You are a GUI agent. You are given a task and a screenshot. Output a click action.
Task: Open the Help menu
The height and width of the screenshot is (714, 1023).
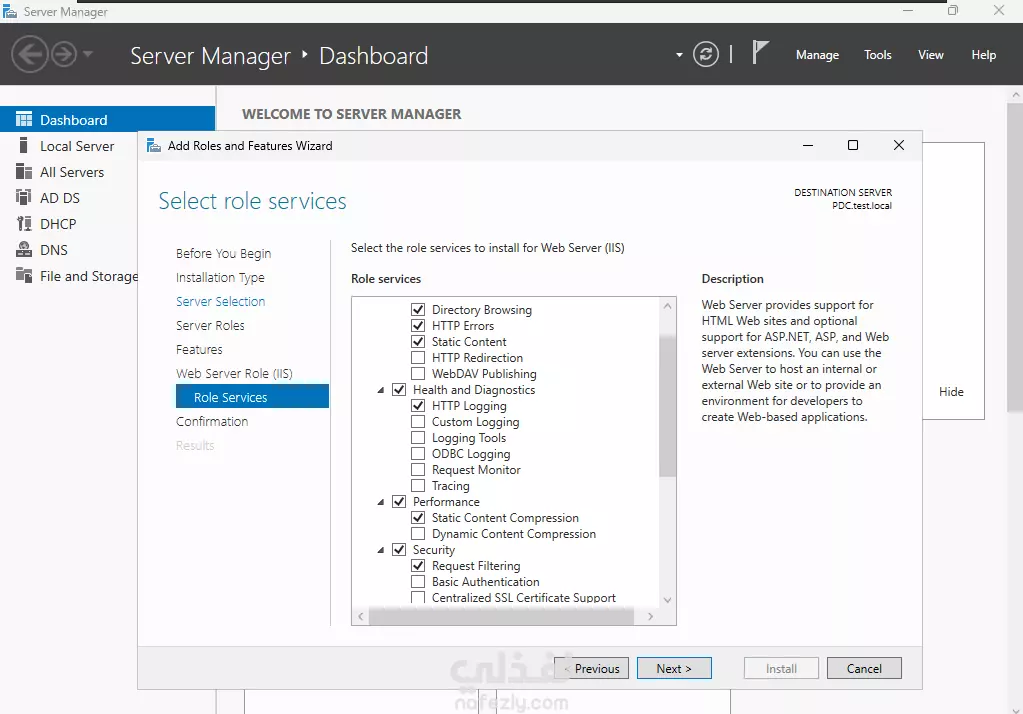point(983,55)
